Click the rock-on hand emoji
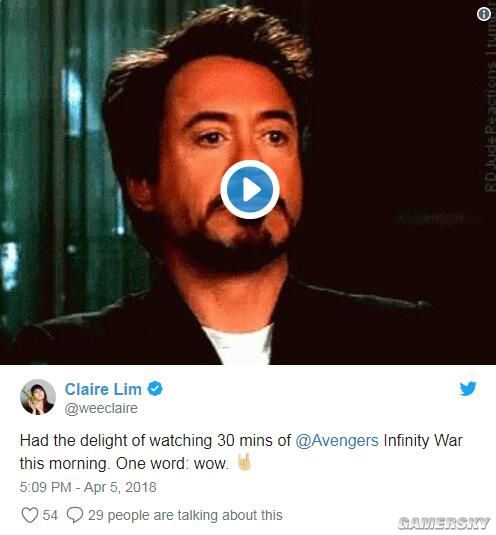 tap(245, 462)
